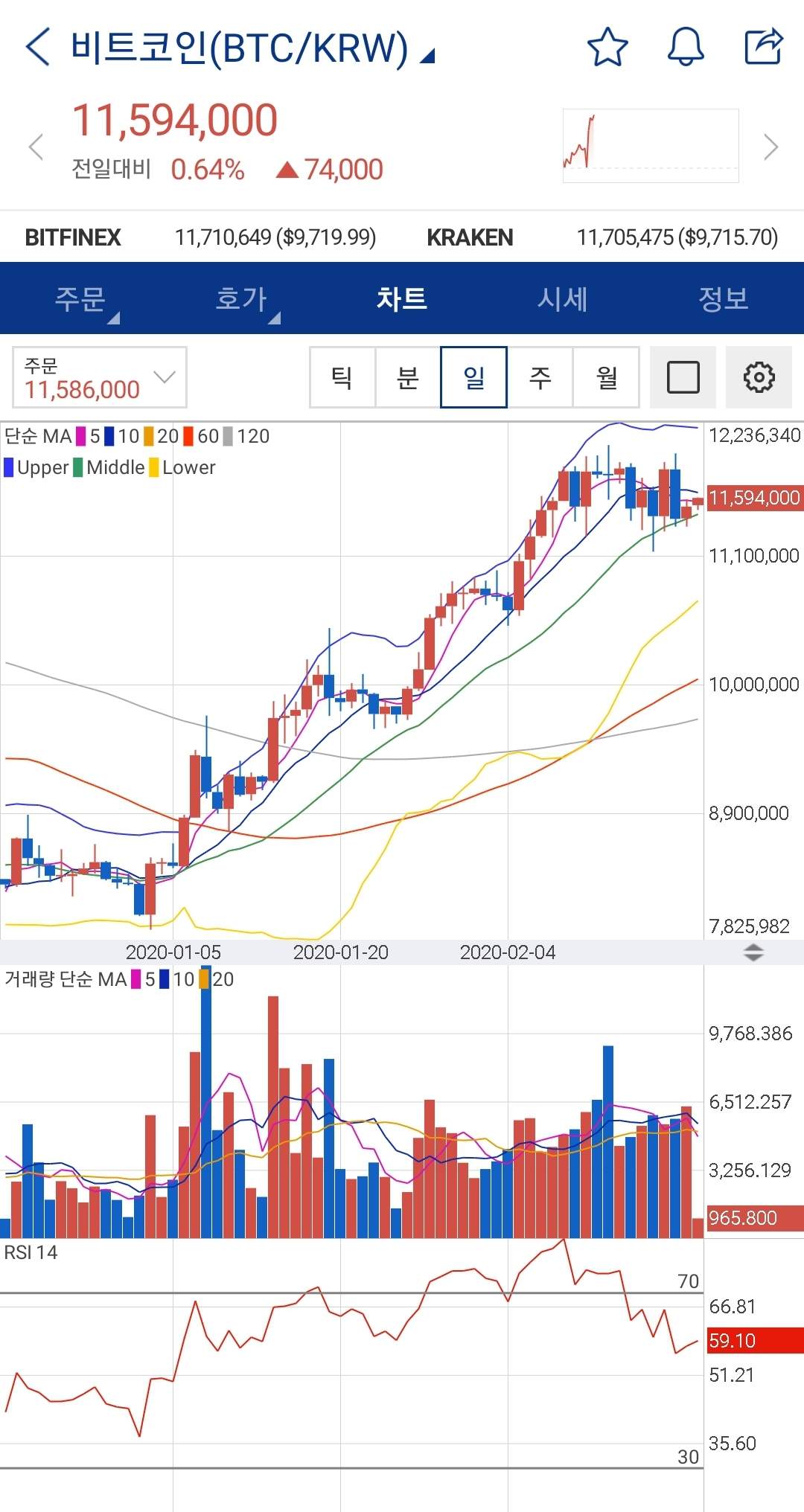
Task: Select the 월 monthly interval button
Action: click(606, 377)
